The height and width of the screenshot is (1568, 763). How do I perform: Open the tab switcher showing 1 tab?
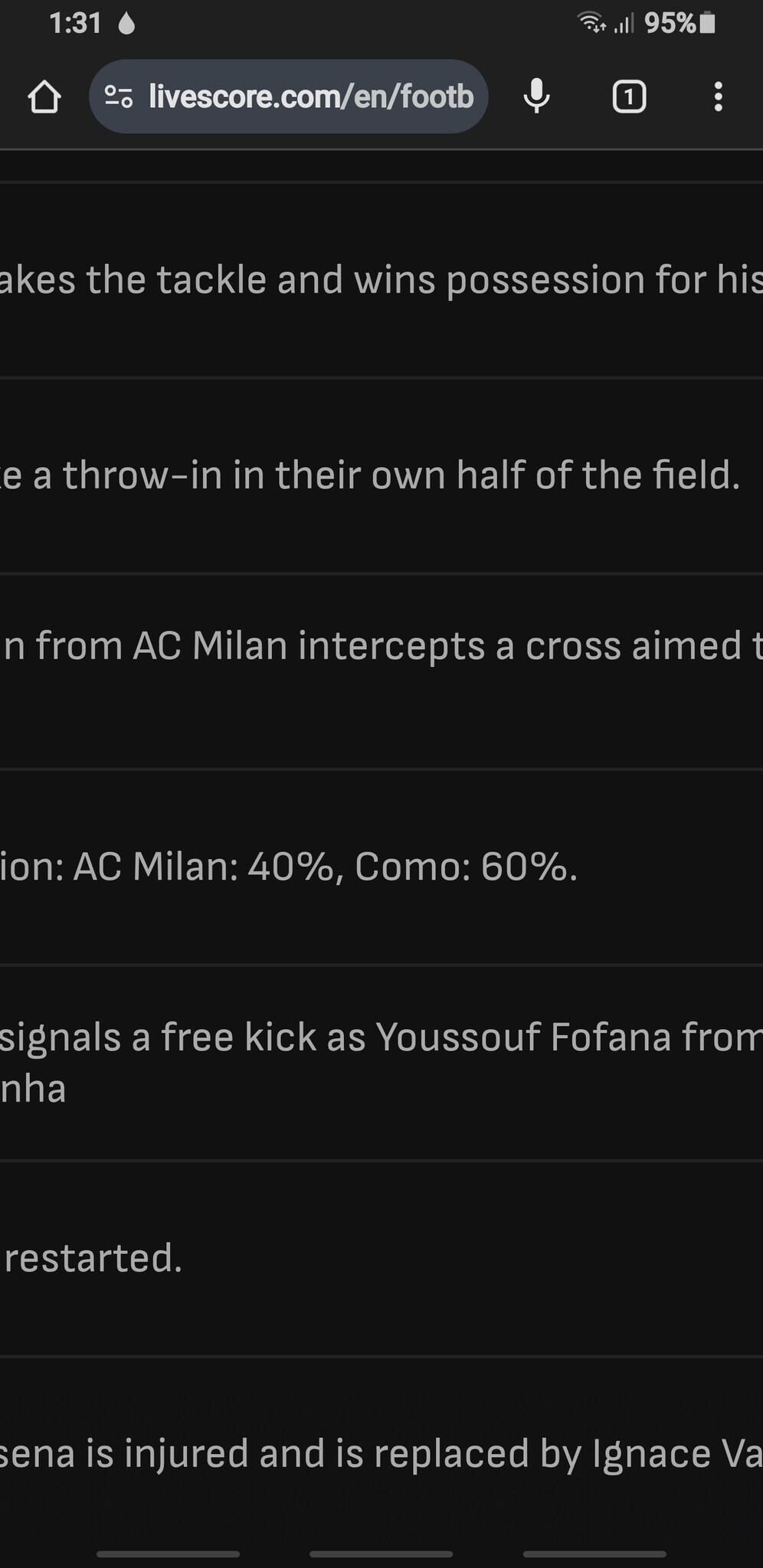tap(629, 97)
